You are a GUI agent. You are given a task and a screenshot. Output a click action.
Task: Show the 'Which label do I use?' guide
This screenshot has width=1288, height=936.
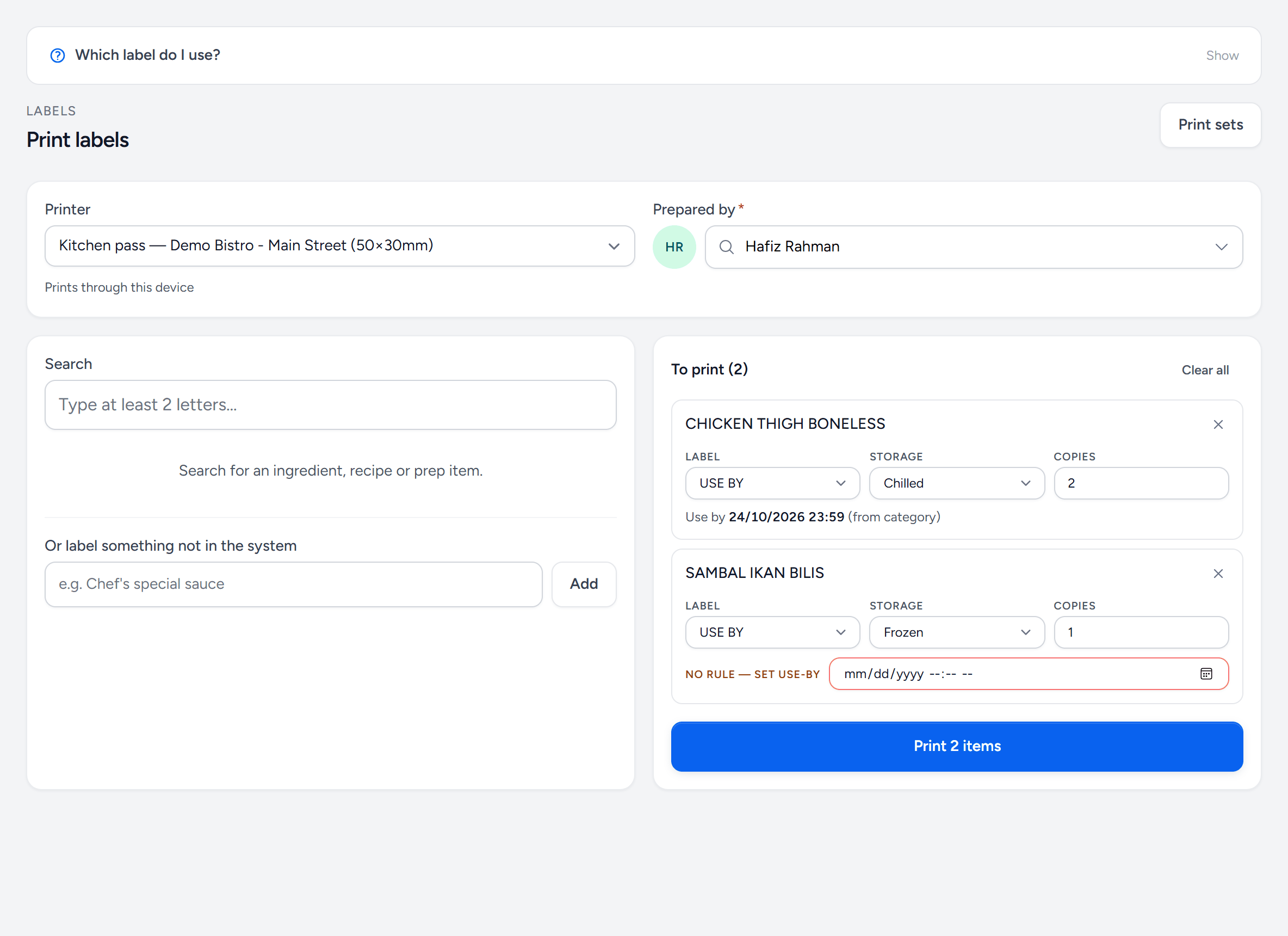(1222, 55)
